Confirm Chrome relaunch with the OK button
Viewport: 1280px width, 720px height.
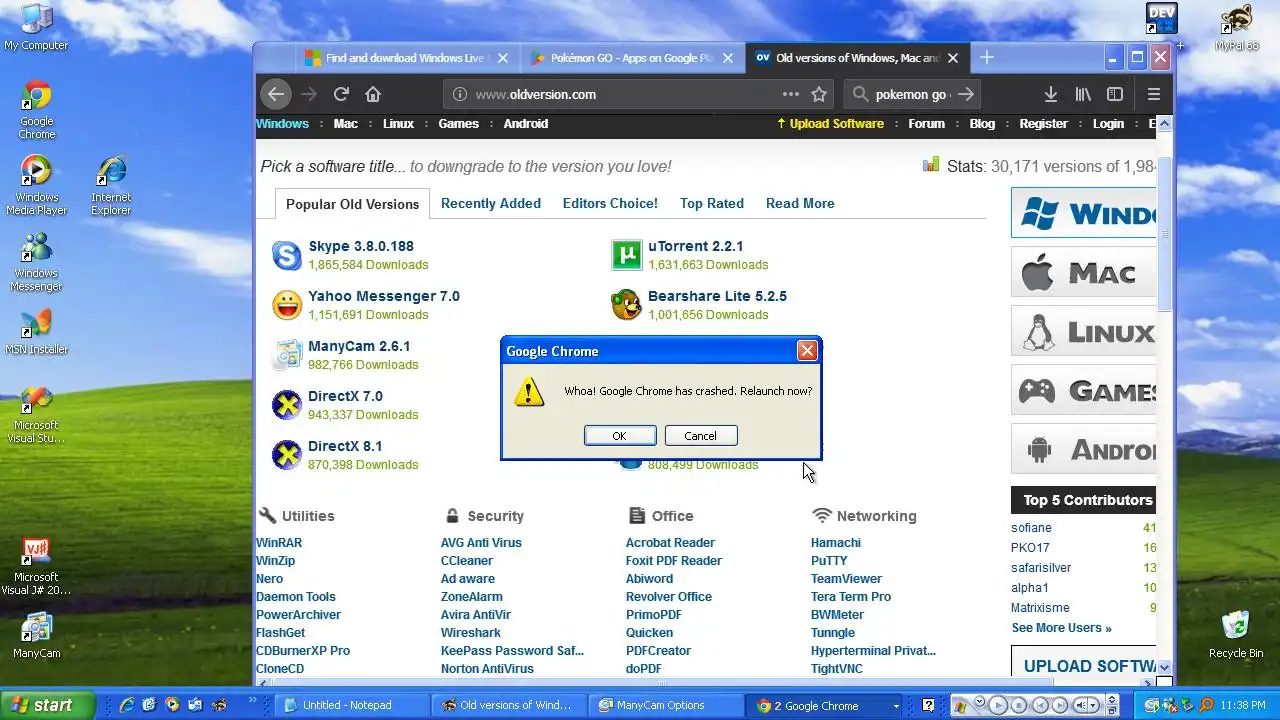click(620, 435)
